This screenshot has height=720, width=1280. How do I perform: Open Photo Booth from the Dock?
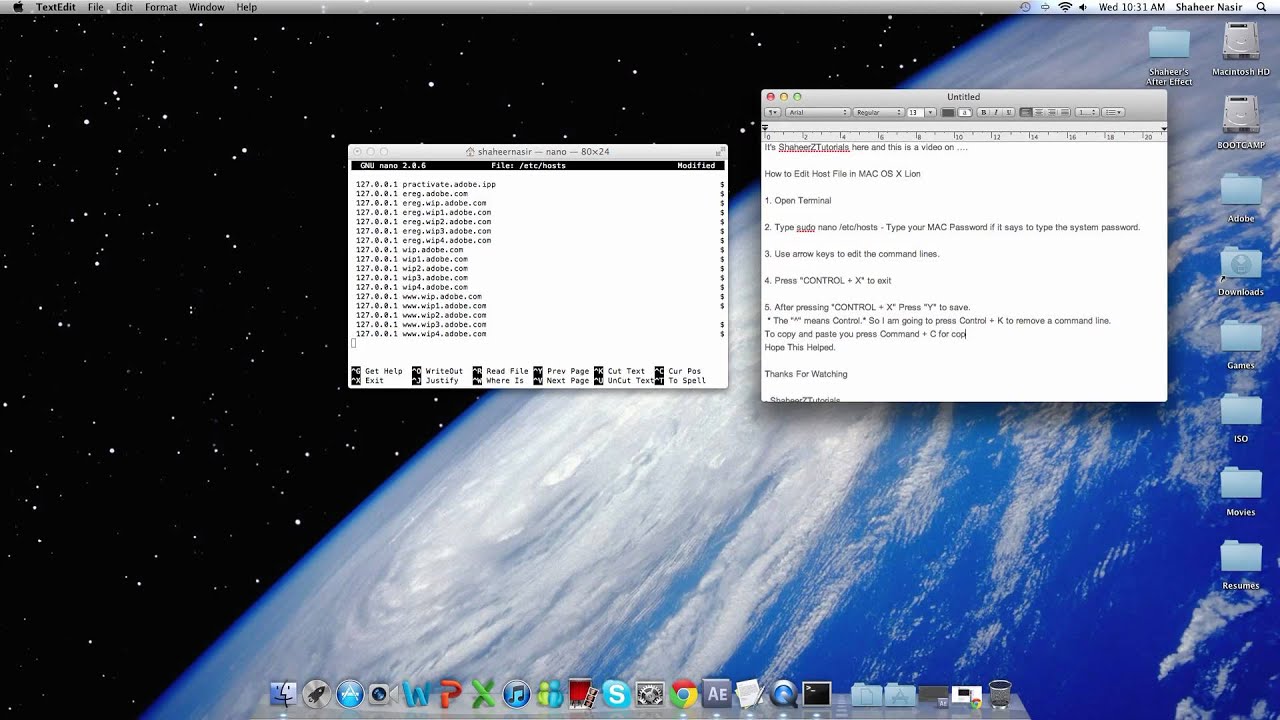(x=582, y=693)
